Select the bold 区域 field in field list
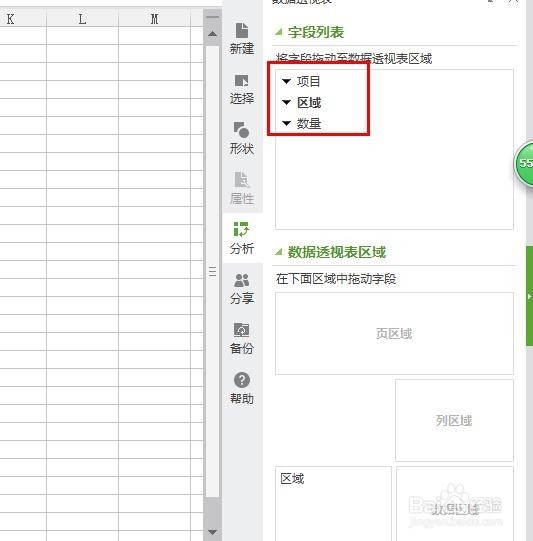This screenshot has width=533, height=541. [x=309, y=102]
